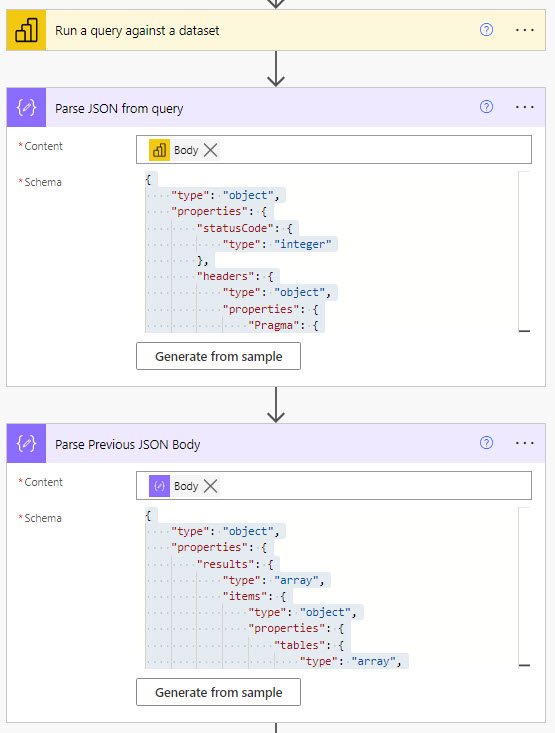Screen dimensions: 555x733
Task: Open help for Parse Previous JSON Body
Action: (486, 443)
